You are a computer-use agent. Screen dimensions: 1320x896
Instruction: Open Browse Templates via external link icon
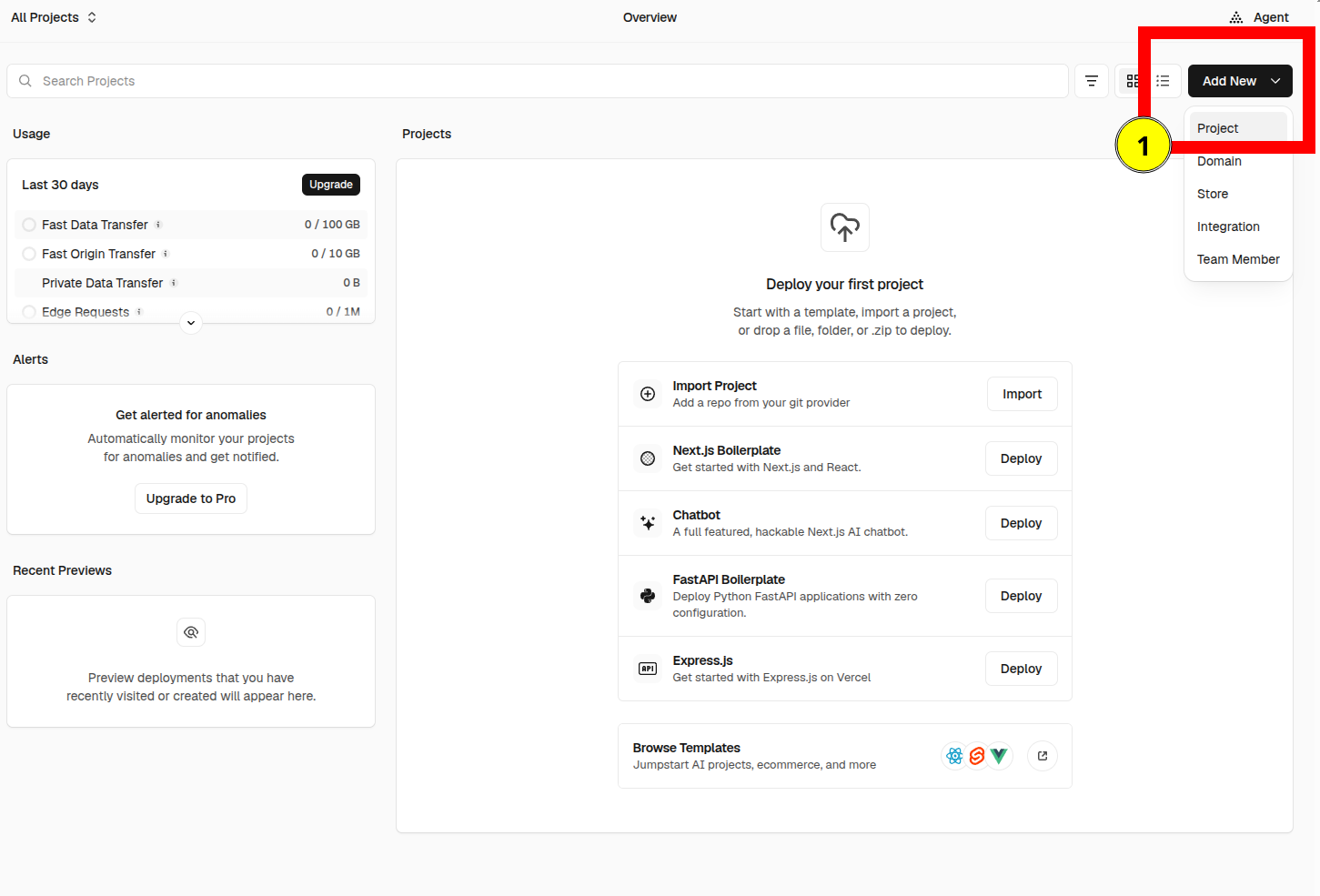point(1043,756)
